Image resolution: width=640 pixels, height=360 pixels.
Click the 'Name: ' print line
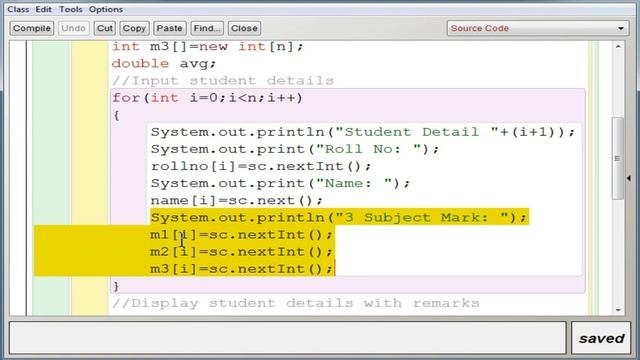[x=280, y=184]
